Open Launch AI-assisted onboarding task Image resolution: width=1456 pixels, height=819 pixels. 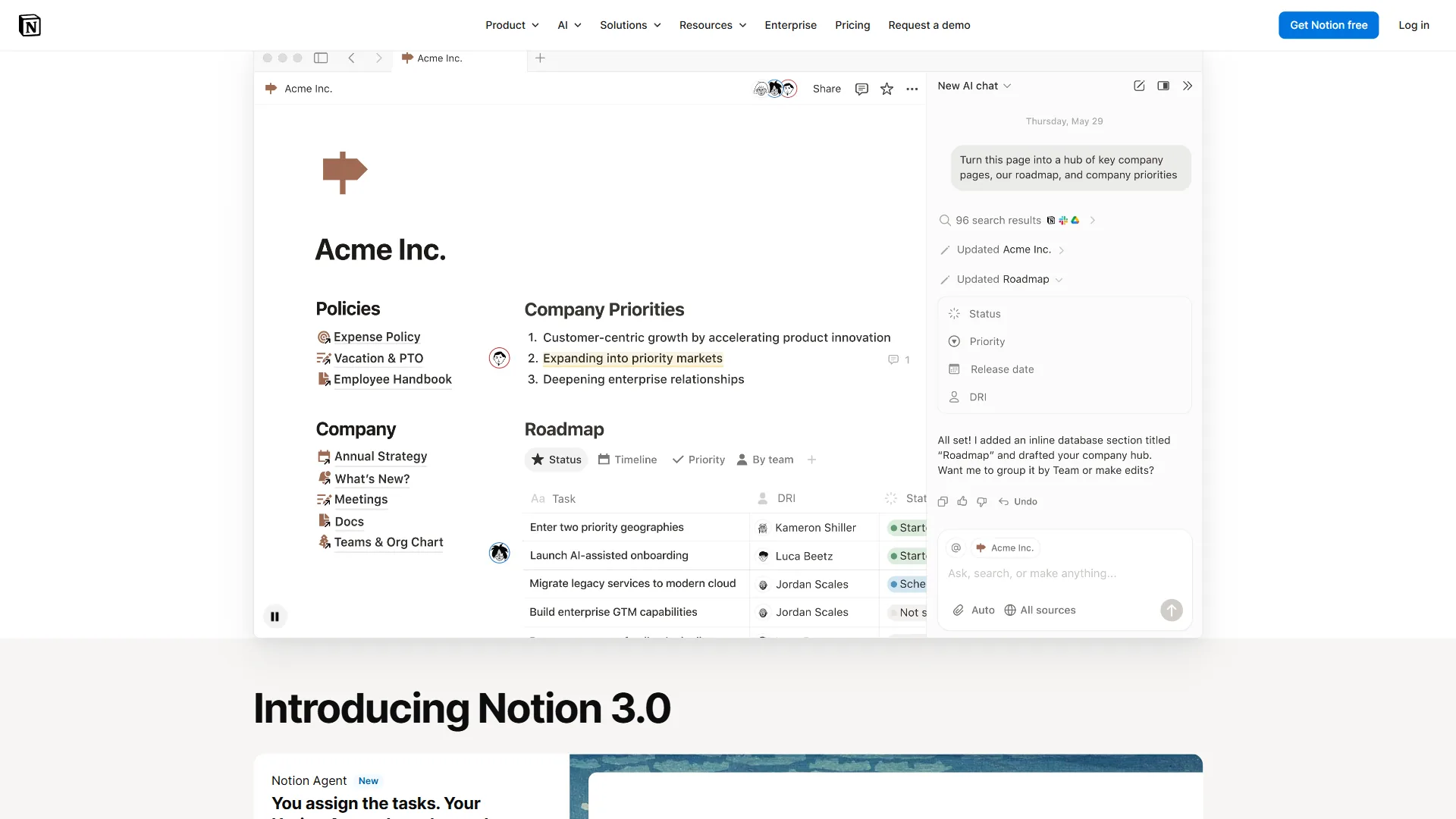[609, 555]
